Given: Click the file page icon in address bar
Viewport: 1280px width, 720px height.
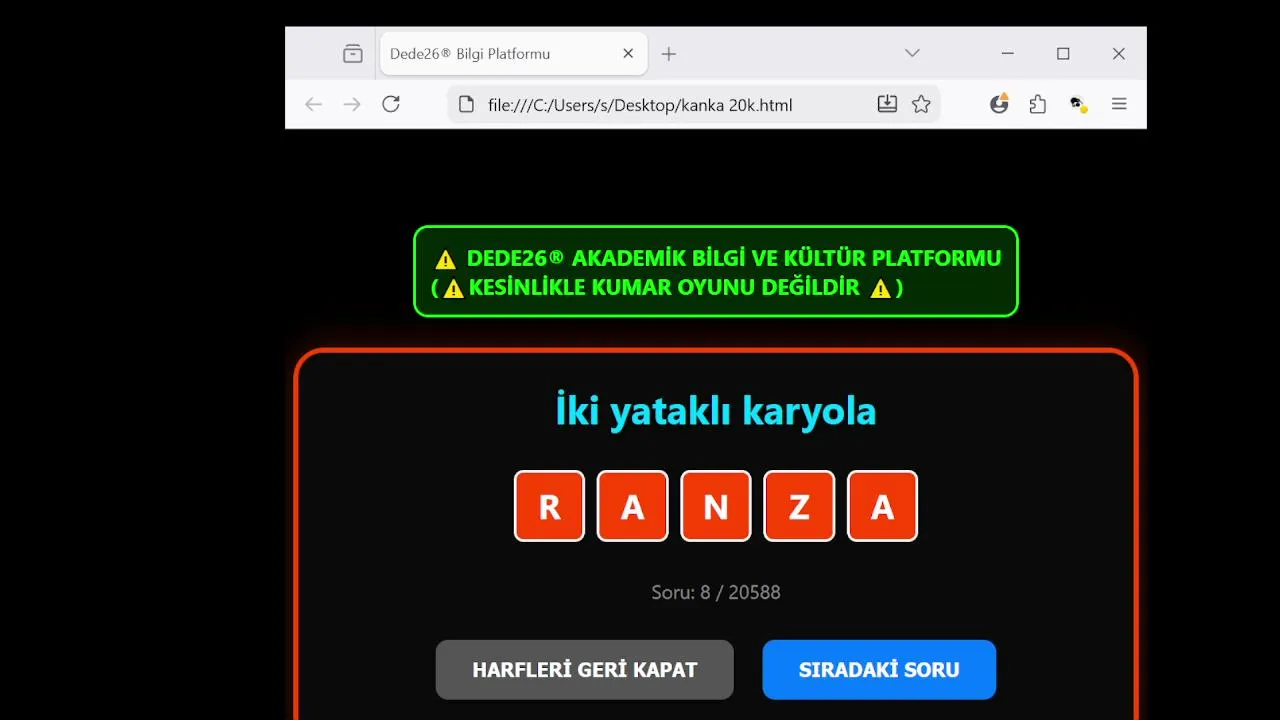Looking at the screenshot, I should pyautogui.click(x=465, y=104).
